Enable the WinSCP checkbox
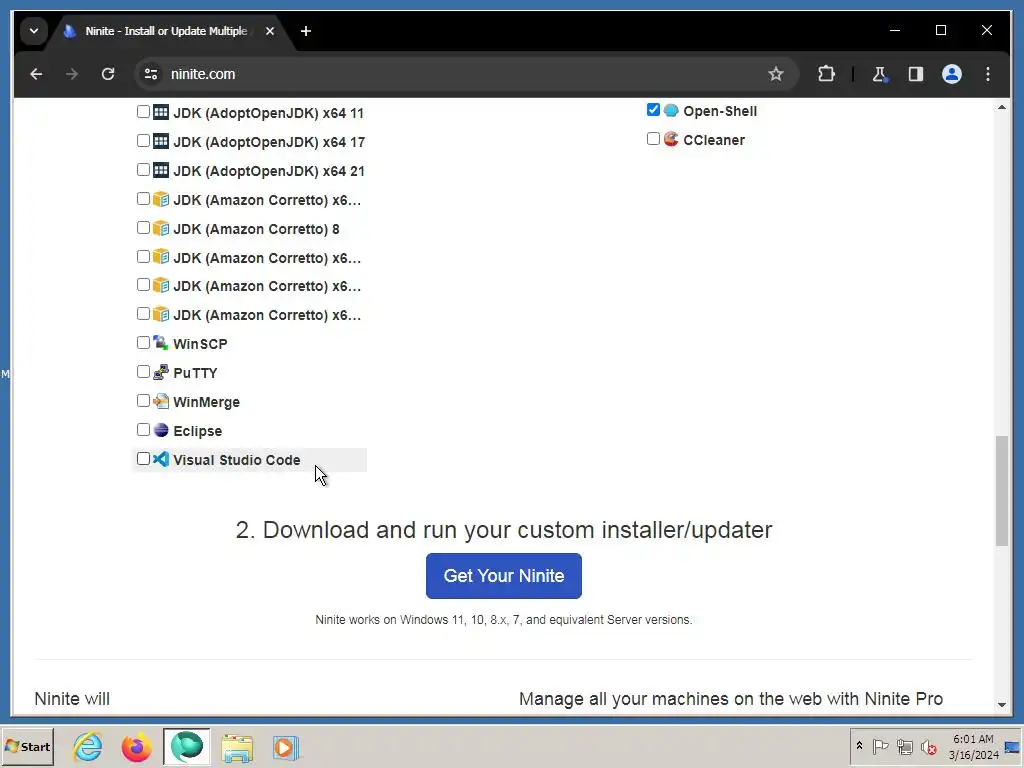1024x768 pixels. tap(143, 342)
